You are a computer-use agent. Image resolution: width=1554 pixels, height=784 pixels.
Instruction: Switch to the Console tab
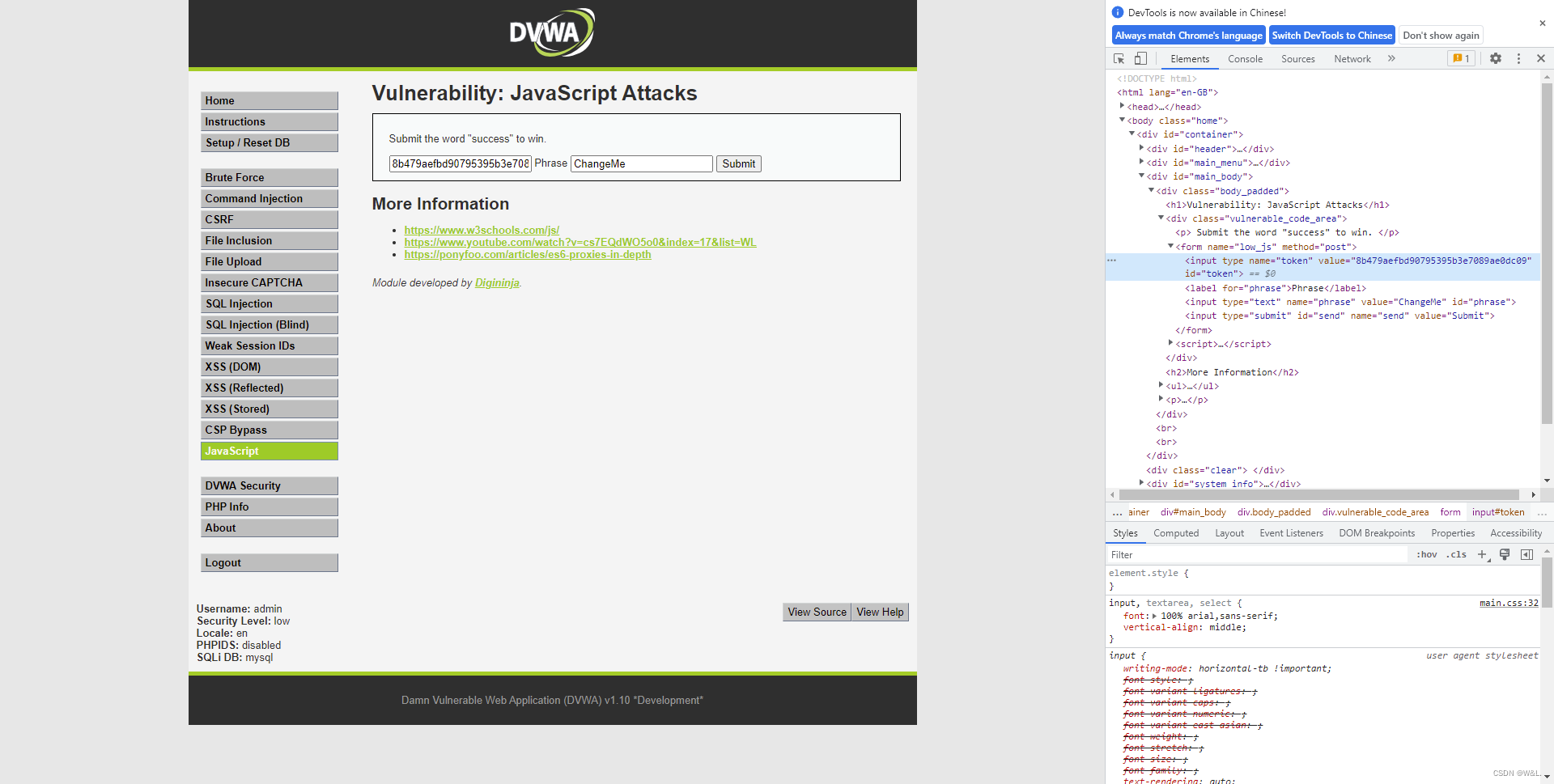pyautogui.click(x=1245, y=59)
